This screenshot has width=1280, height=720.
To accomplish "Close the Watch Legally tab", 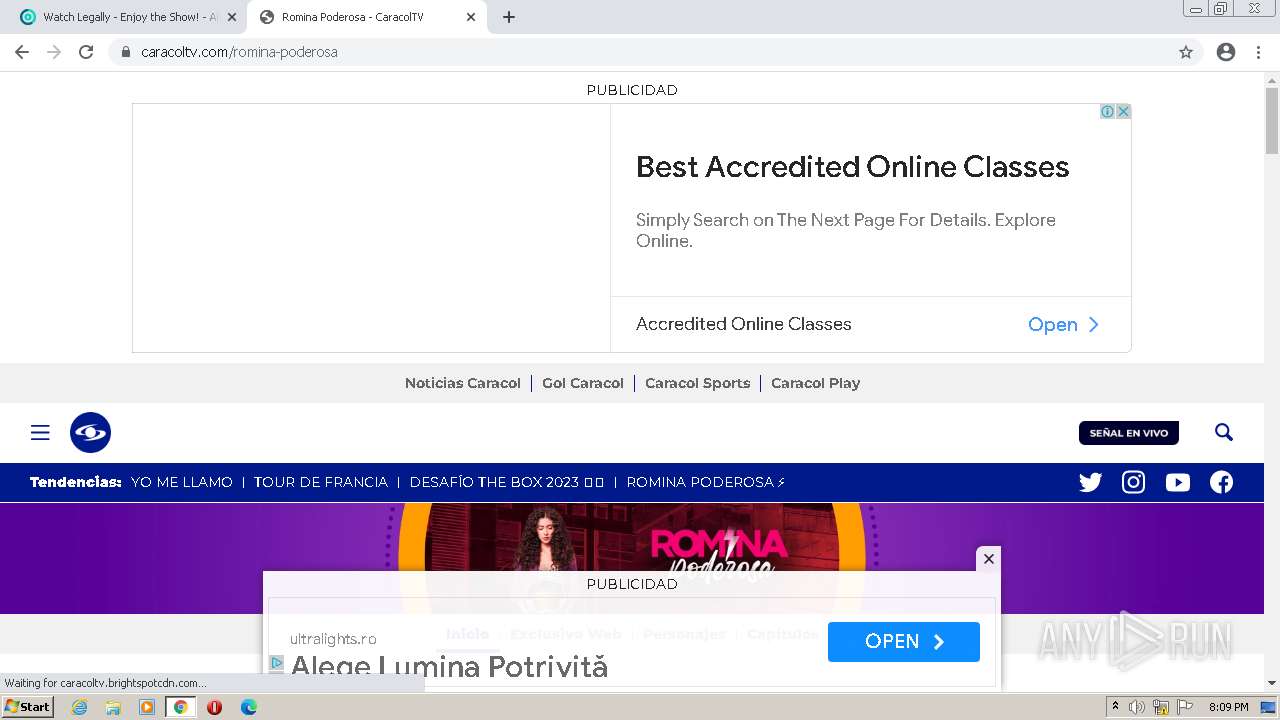I will click(232, 17).
